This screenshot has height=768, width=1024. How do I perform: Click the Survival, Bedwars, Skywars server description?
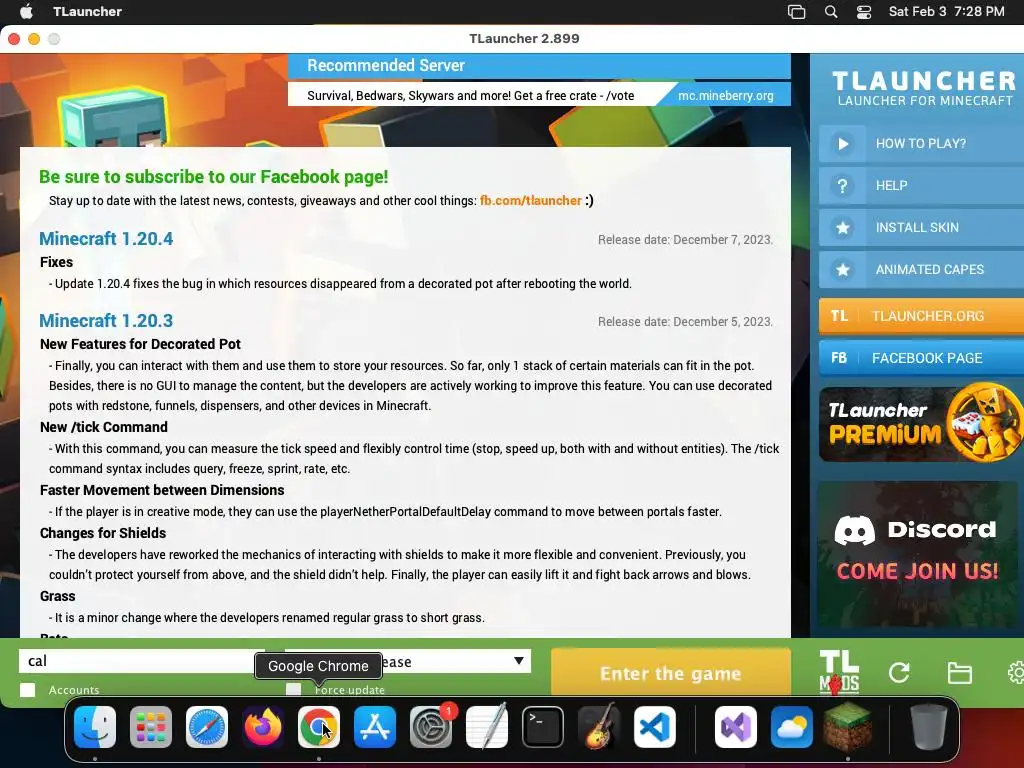click(x=471, y=95)
